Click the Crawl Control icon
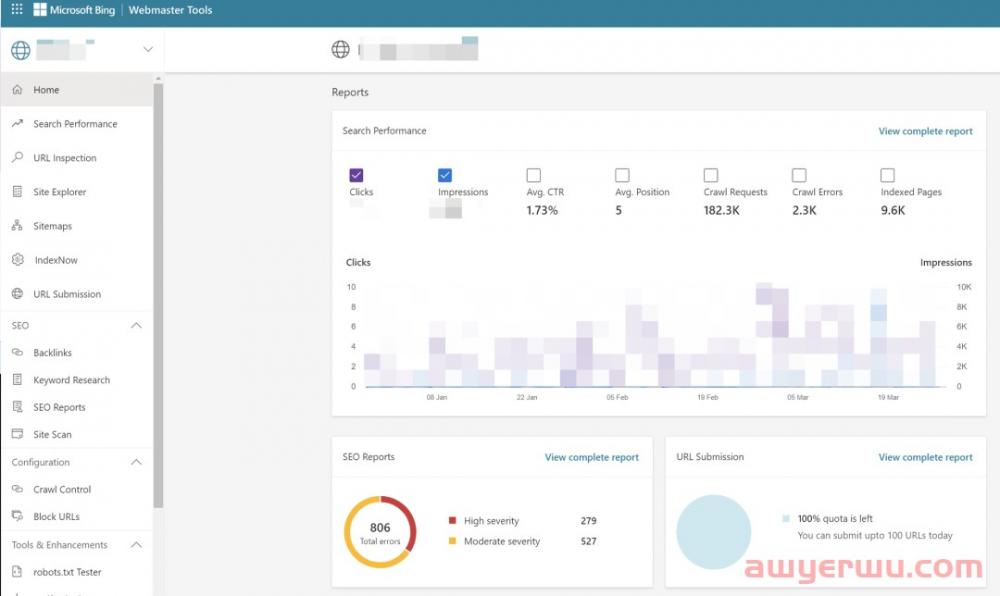Screen dimensions: 1000x596 click(x=17, y=489)
